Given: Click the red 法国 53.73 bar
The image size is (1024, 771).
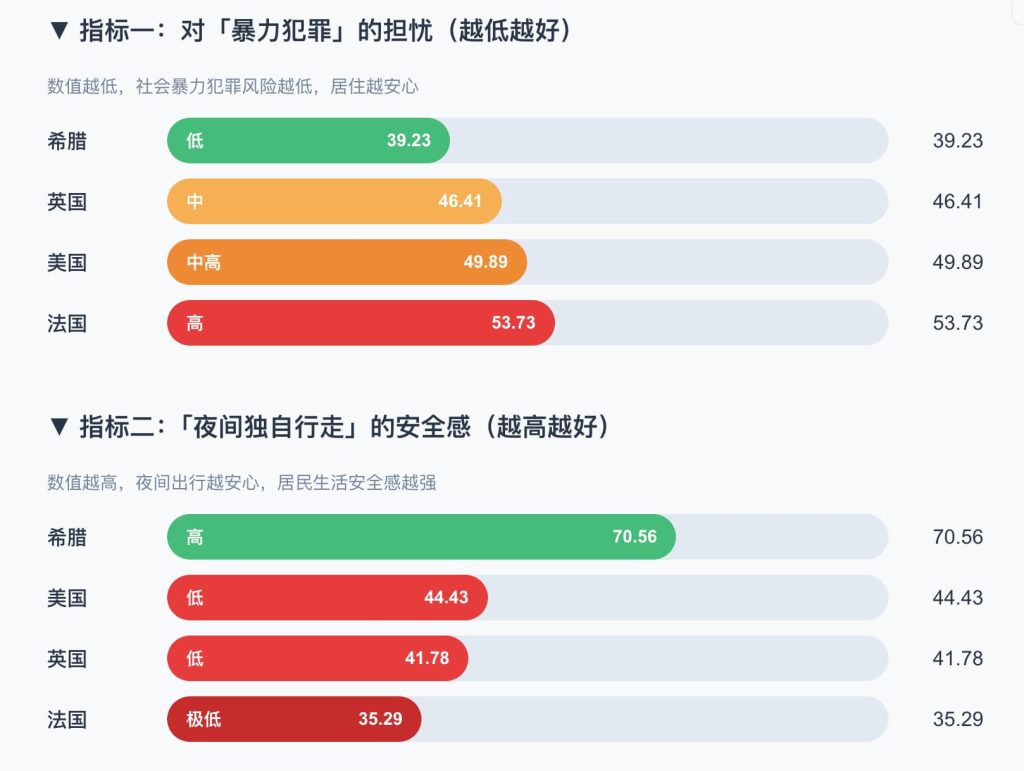Looking at the screenshot, I should [x=360, y=323].
